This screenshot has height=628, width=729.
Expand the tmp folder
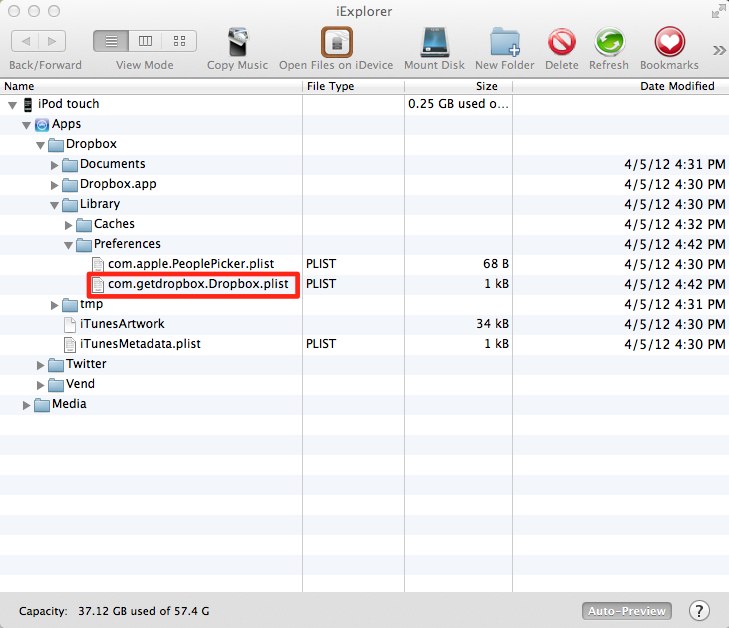click(54, 305)
